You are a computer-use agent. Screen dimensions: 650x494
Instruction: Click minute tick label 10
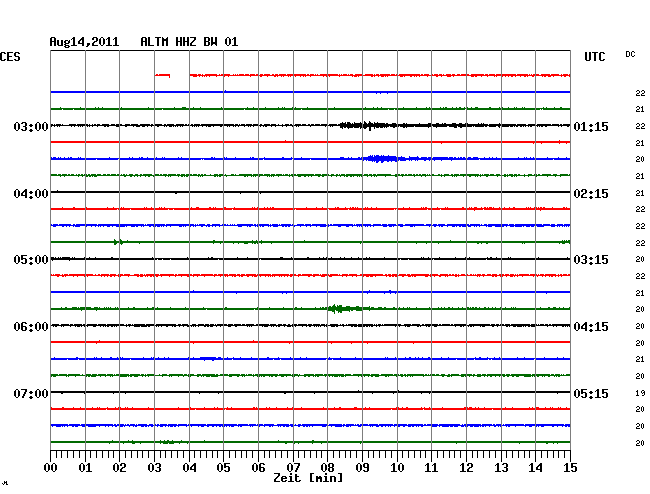[397, 468]
